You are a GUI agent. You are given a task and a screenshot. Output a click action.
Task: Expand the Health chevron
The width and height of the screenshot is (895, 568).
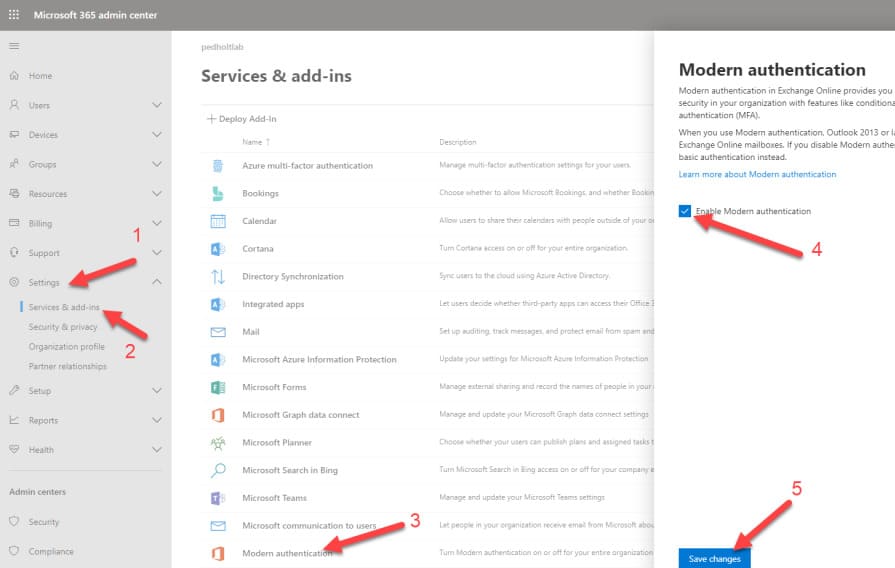[x=157, y=449]
